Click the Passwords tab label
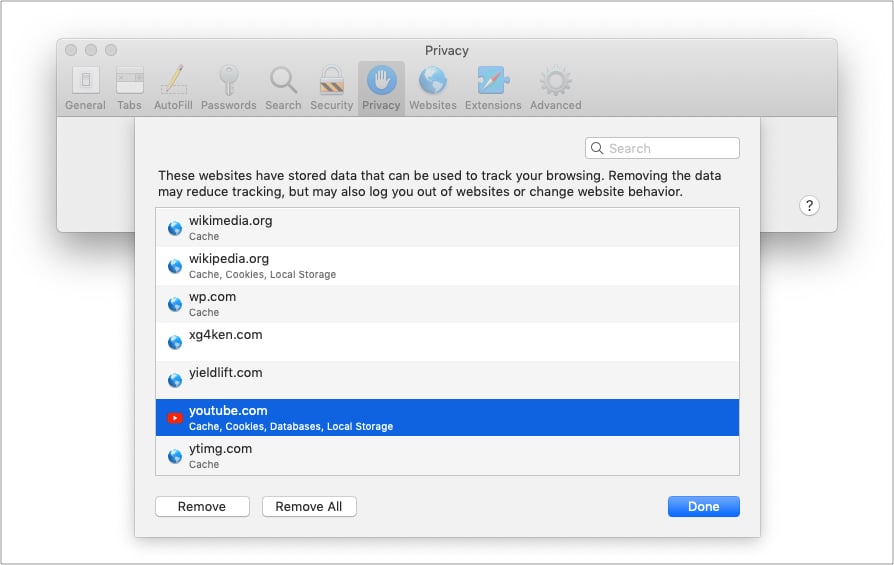894x565 pixels. click(229, 105)
